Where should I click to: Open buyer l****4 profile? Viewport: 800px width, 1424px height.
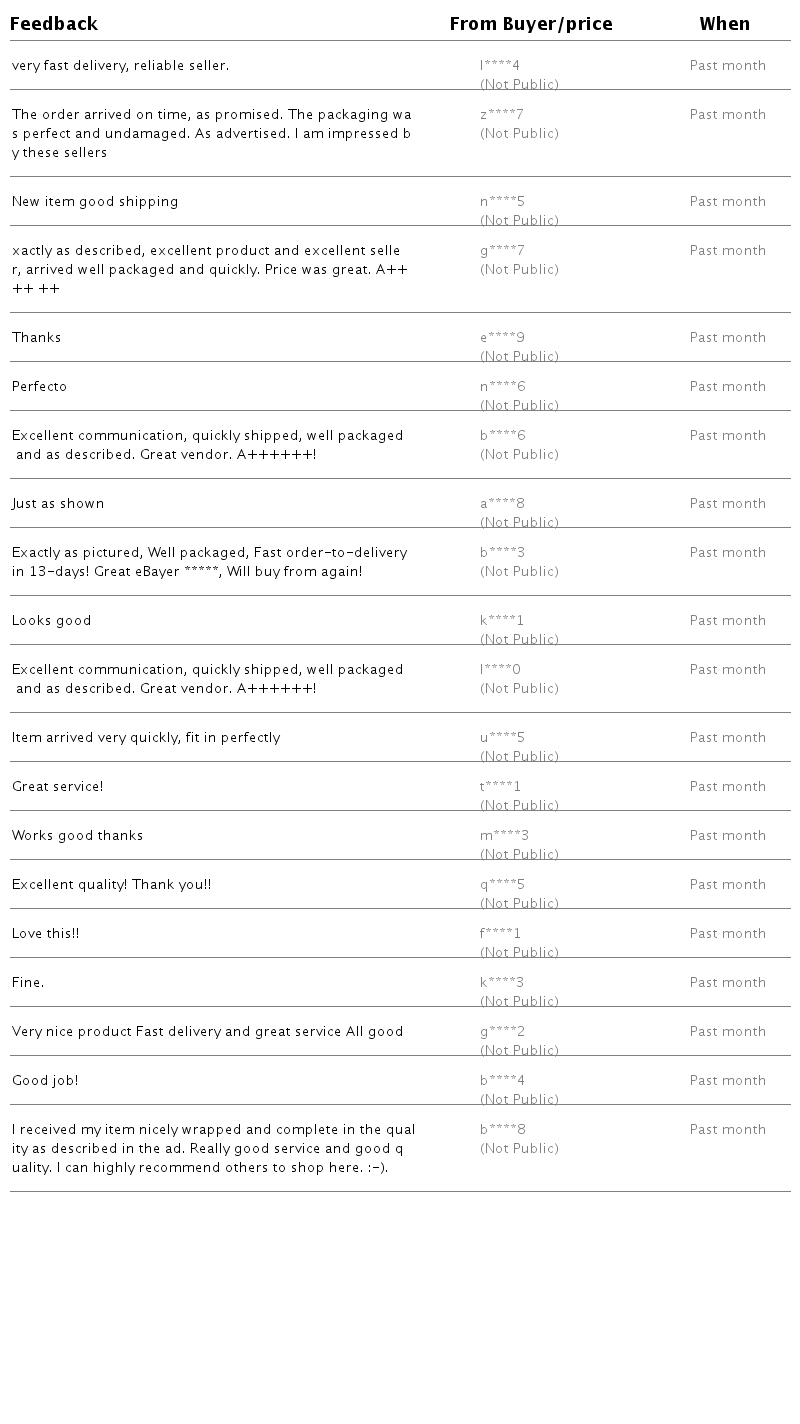click(500, 66)
